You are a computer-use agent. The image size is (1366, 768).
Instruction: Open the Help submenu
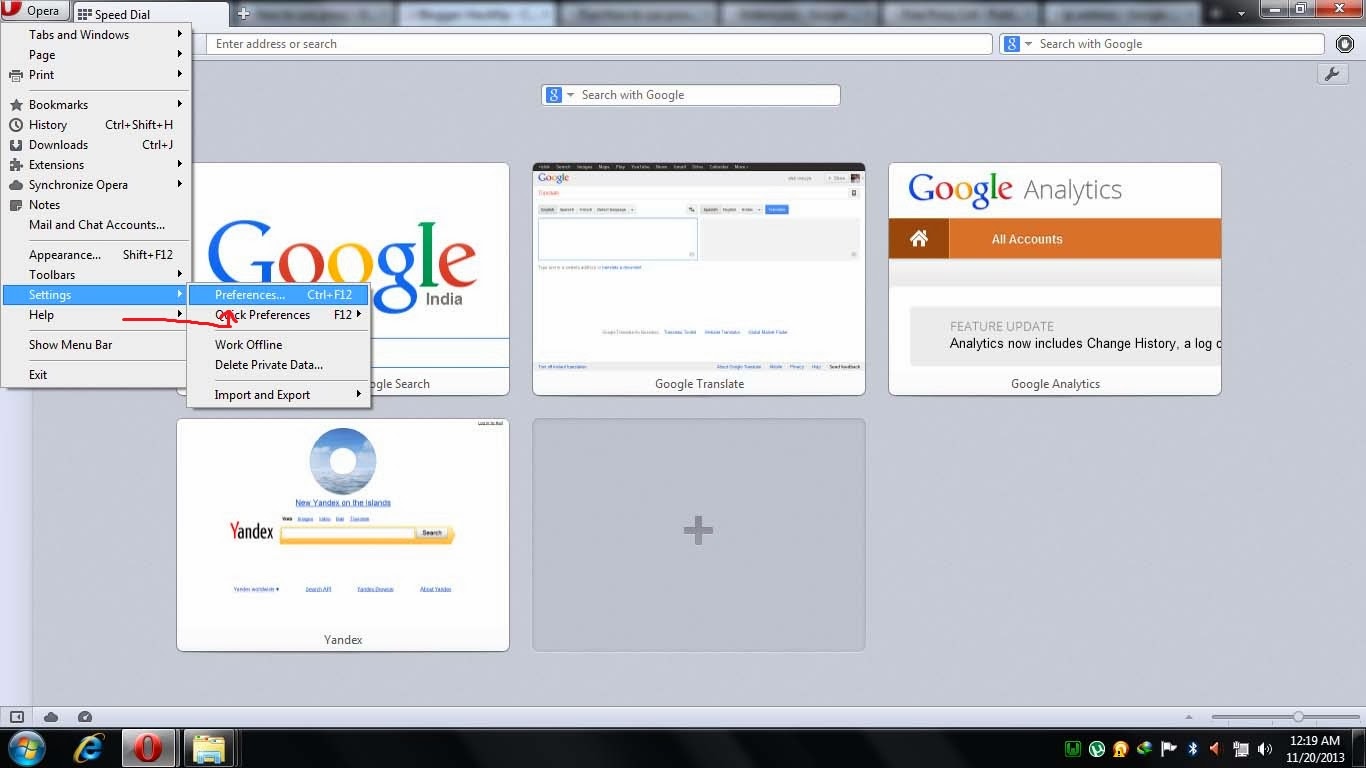[96, 315]
